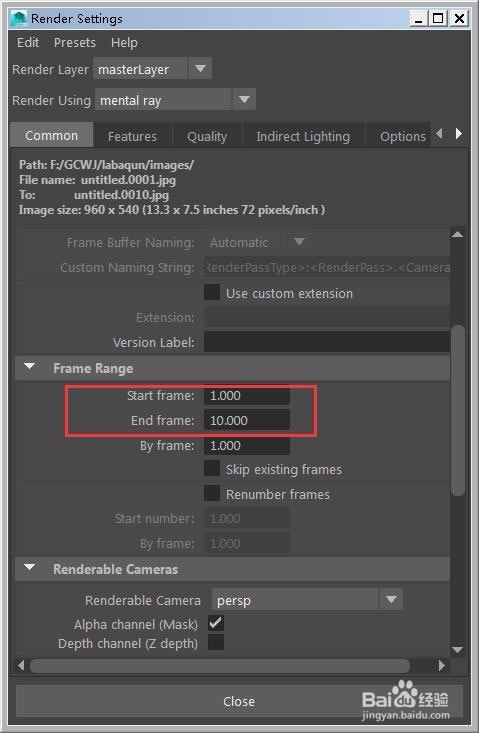Click the 'Path: F:/GCWJ/labaqun/images/' text
This screenshot has height=733, width=479.
[106, 165]
